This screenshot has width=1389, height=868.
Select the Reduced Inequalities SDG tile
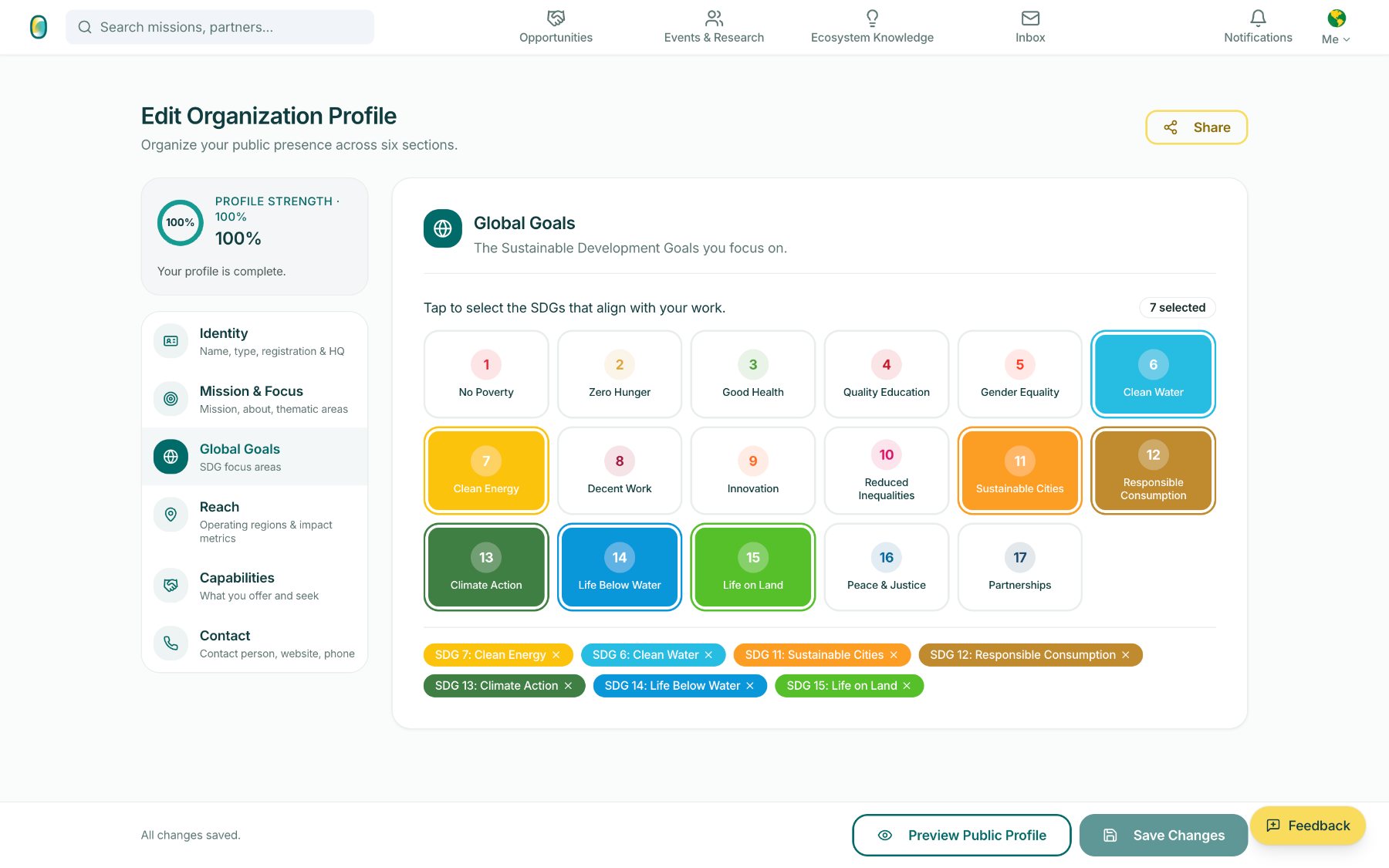(x=887, y=471)
